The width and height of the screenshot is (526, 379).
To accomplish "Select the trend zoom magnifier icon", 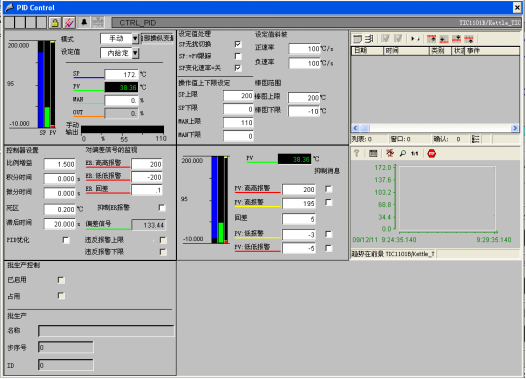I will 403,153.
